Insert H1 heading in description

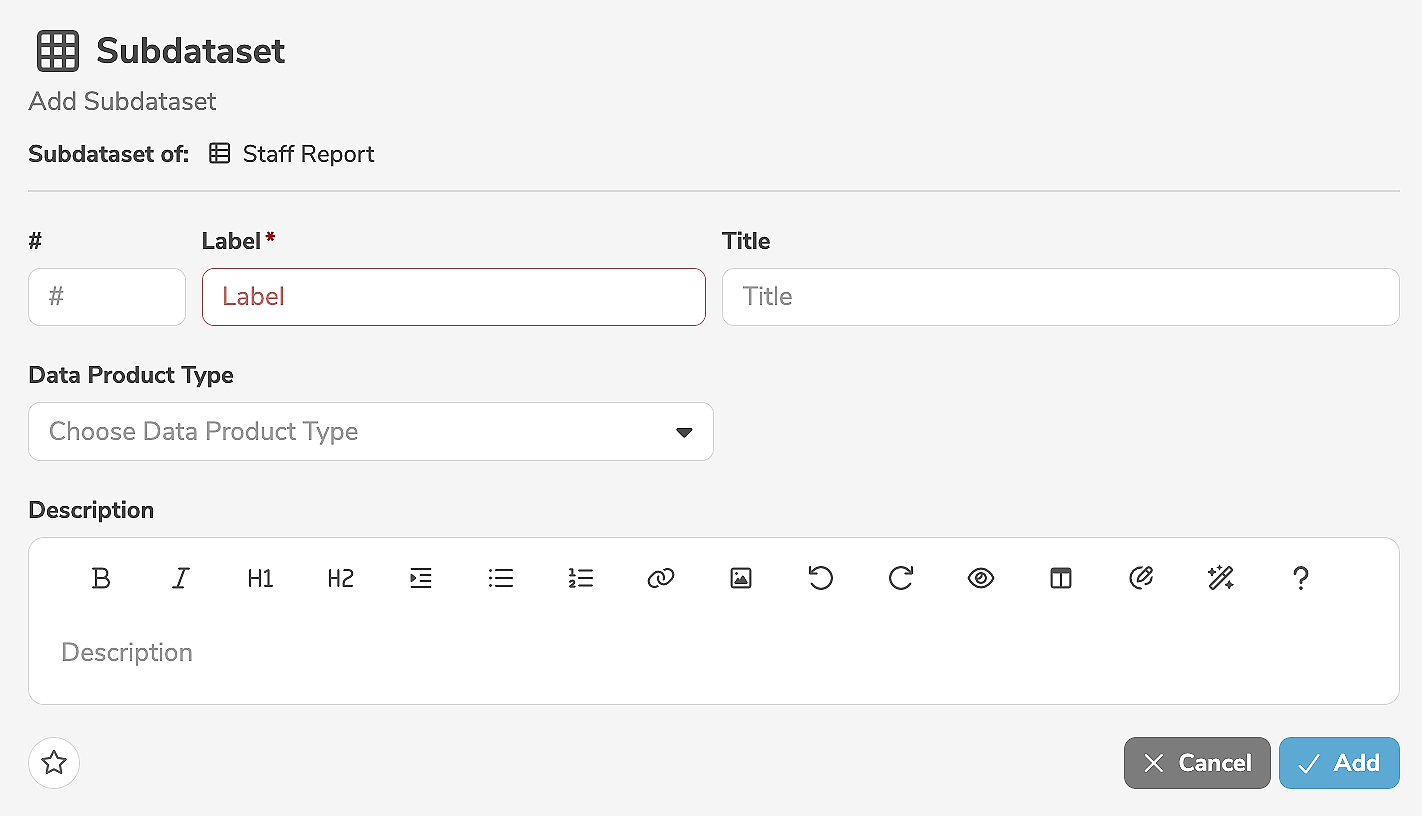260,578
